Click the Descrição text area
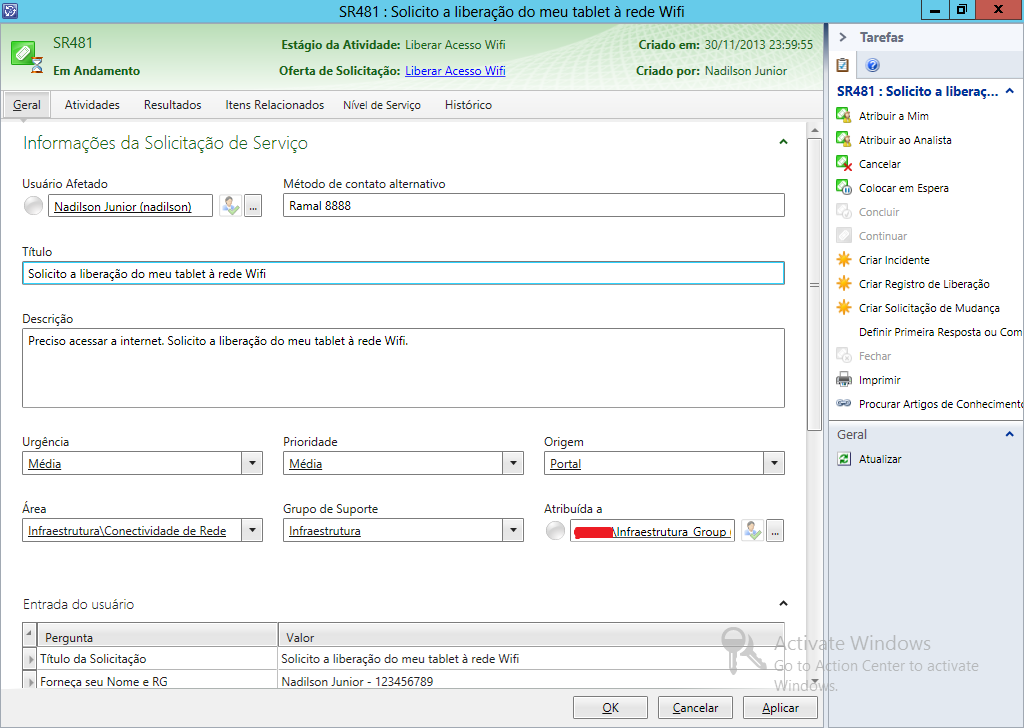 [403, 368]
